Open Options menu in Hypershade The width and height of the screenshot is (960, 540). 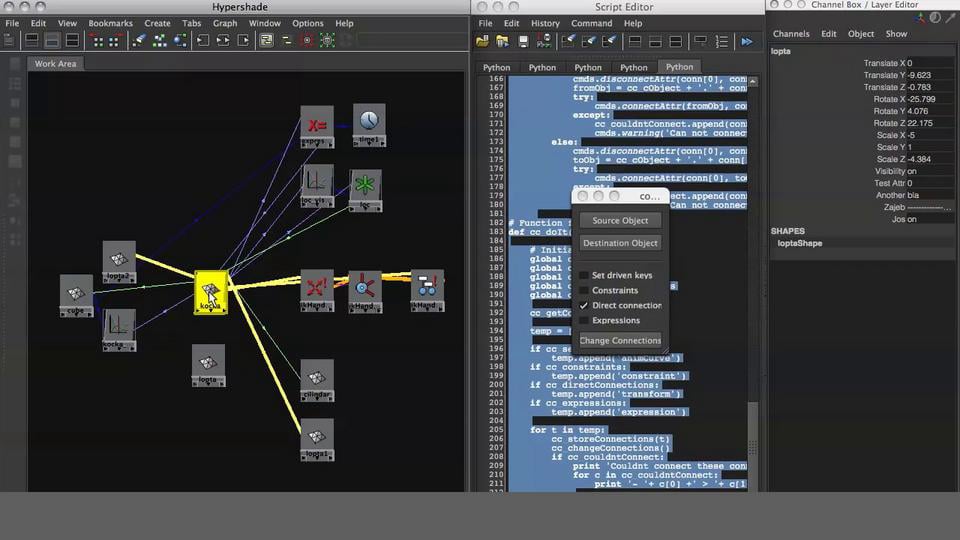307,23
